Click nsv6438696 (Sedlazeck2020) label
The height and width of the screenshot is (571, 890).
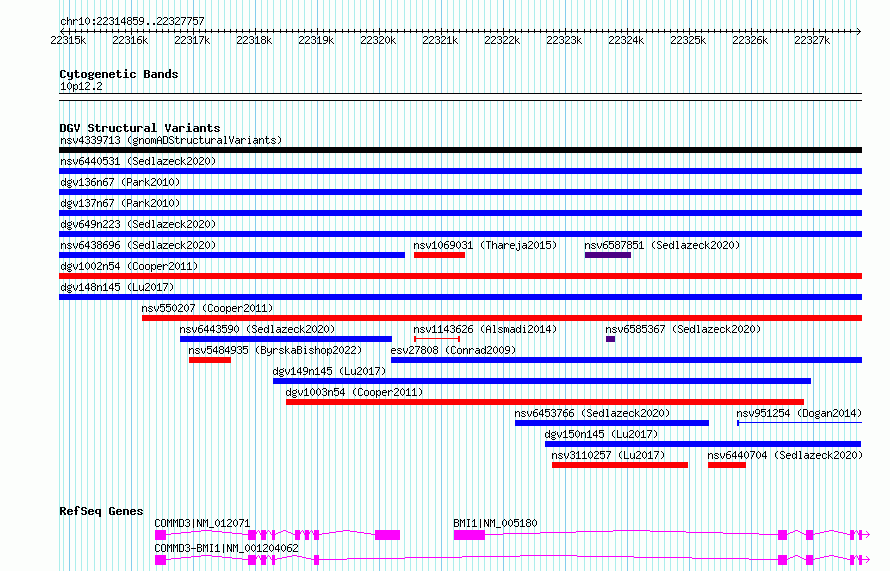click(x=138, y=245)
